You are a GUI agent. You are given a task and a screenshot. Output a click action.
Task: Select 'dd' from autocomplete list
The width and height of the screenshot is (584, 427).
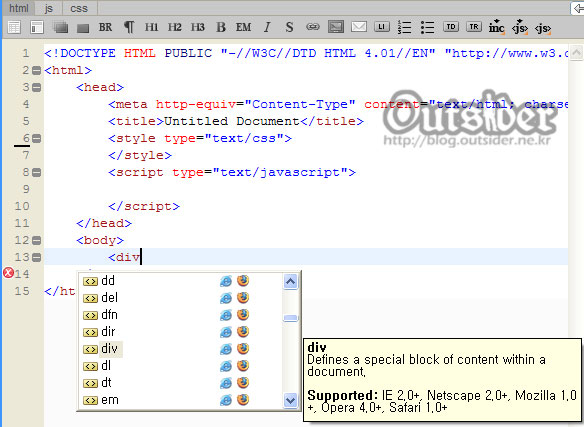pyautogui.click(x=180, y=281)
